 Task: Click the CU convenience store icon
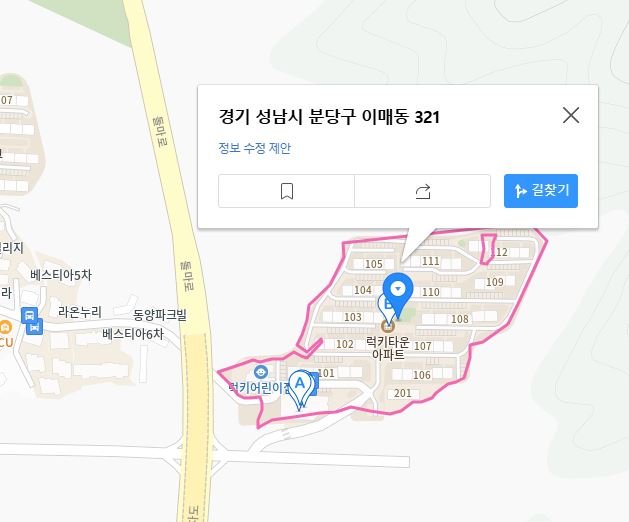coord(5,327)
